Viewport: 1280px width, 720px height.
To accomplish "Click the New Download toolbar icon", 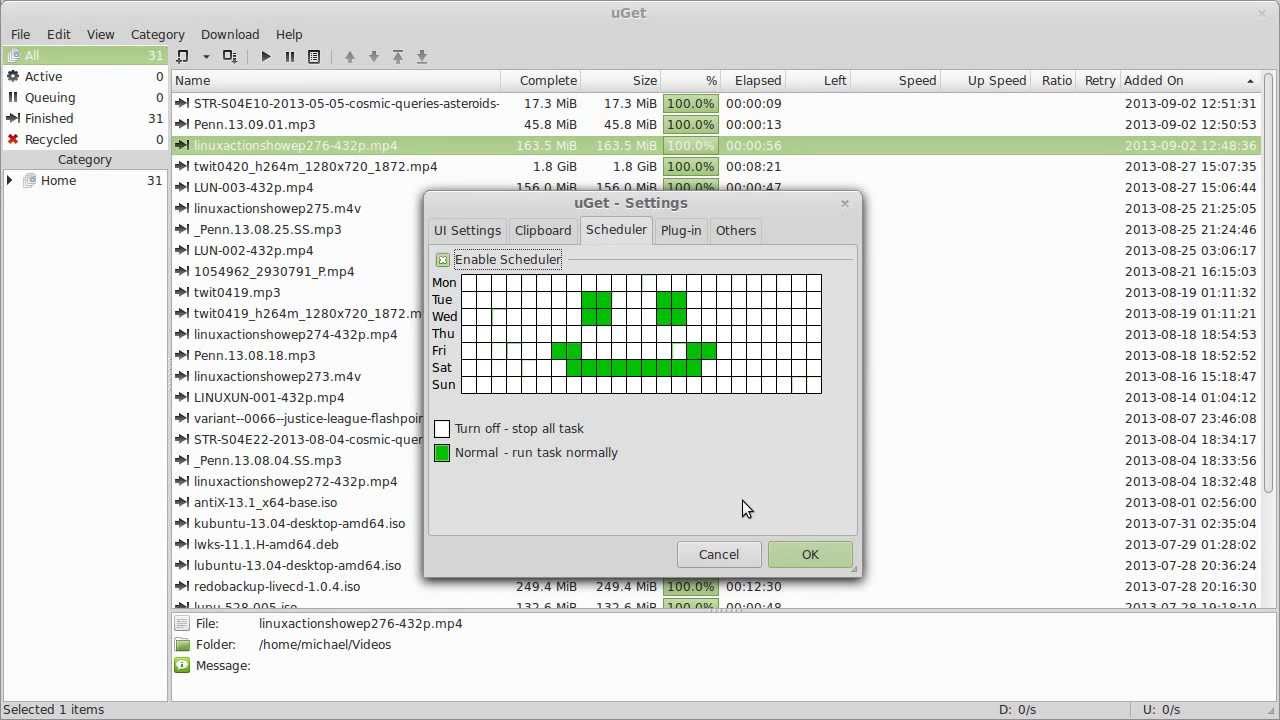I will (x=182, y=57).
